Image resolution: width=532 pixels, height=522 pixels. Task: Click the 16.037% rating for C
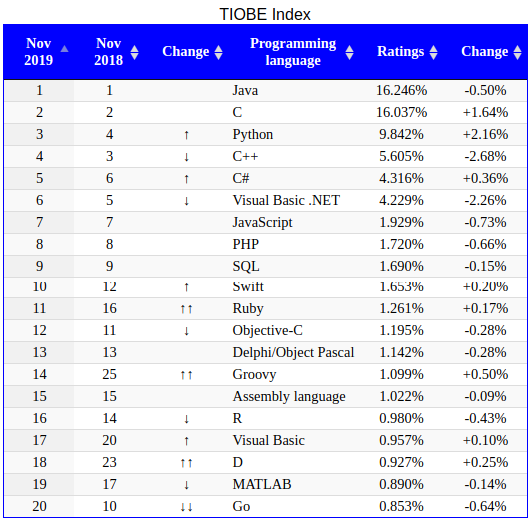point(401,112)
